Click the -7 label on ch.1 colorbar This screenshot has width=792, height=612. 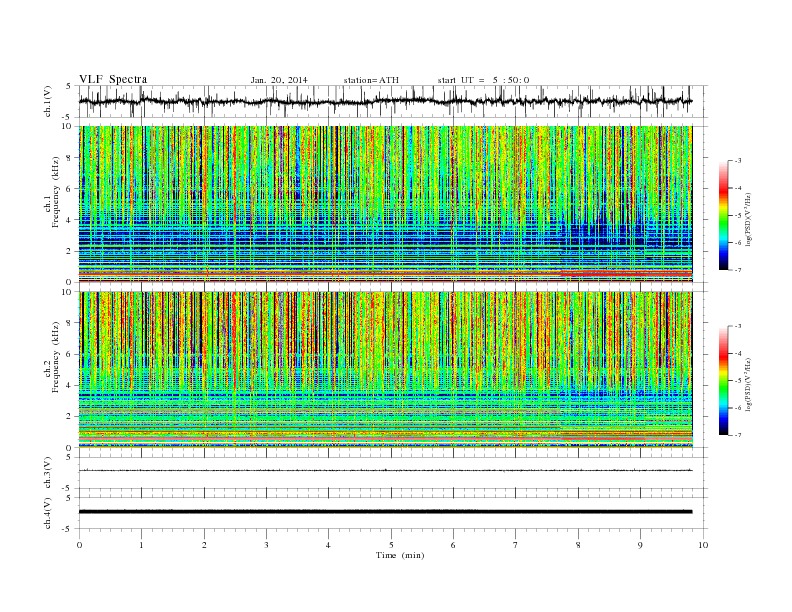[738, 270]
